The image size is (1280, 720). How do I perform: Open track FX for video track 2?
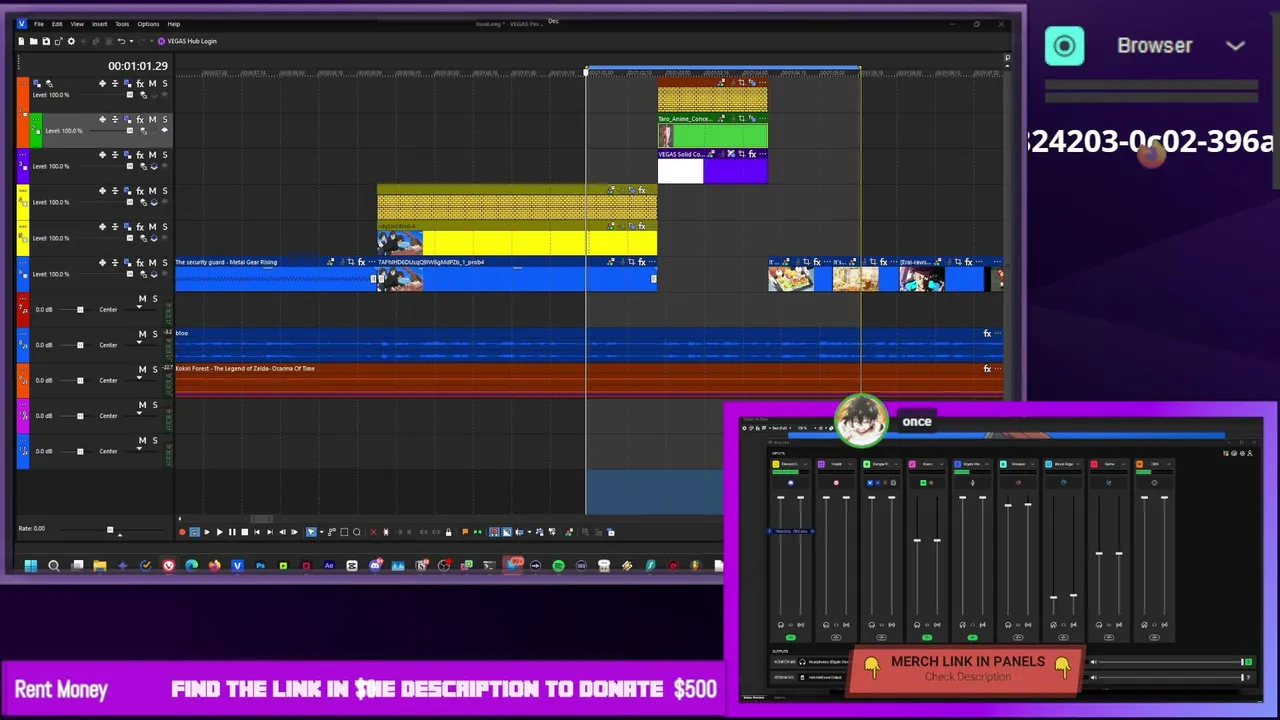pyautogui.click(x=140, y=119)
